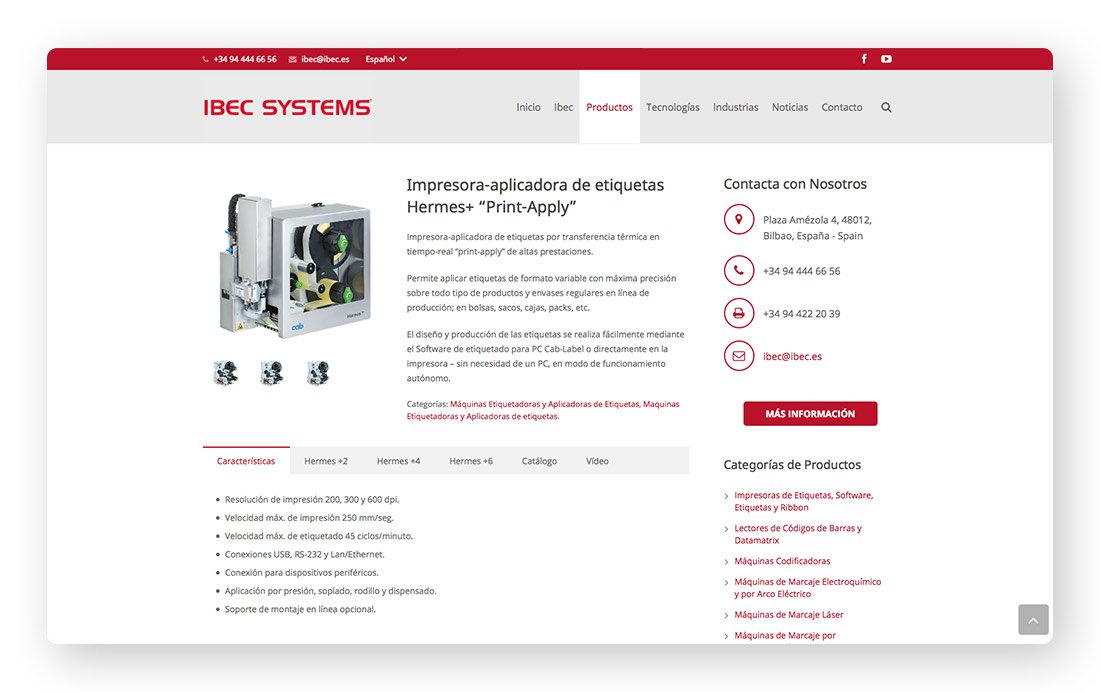Select the Características tab

246,460
